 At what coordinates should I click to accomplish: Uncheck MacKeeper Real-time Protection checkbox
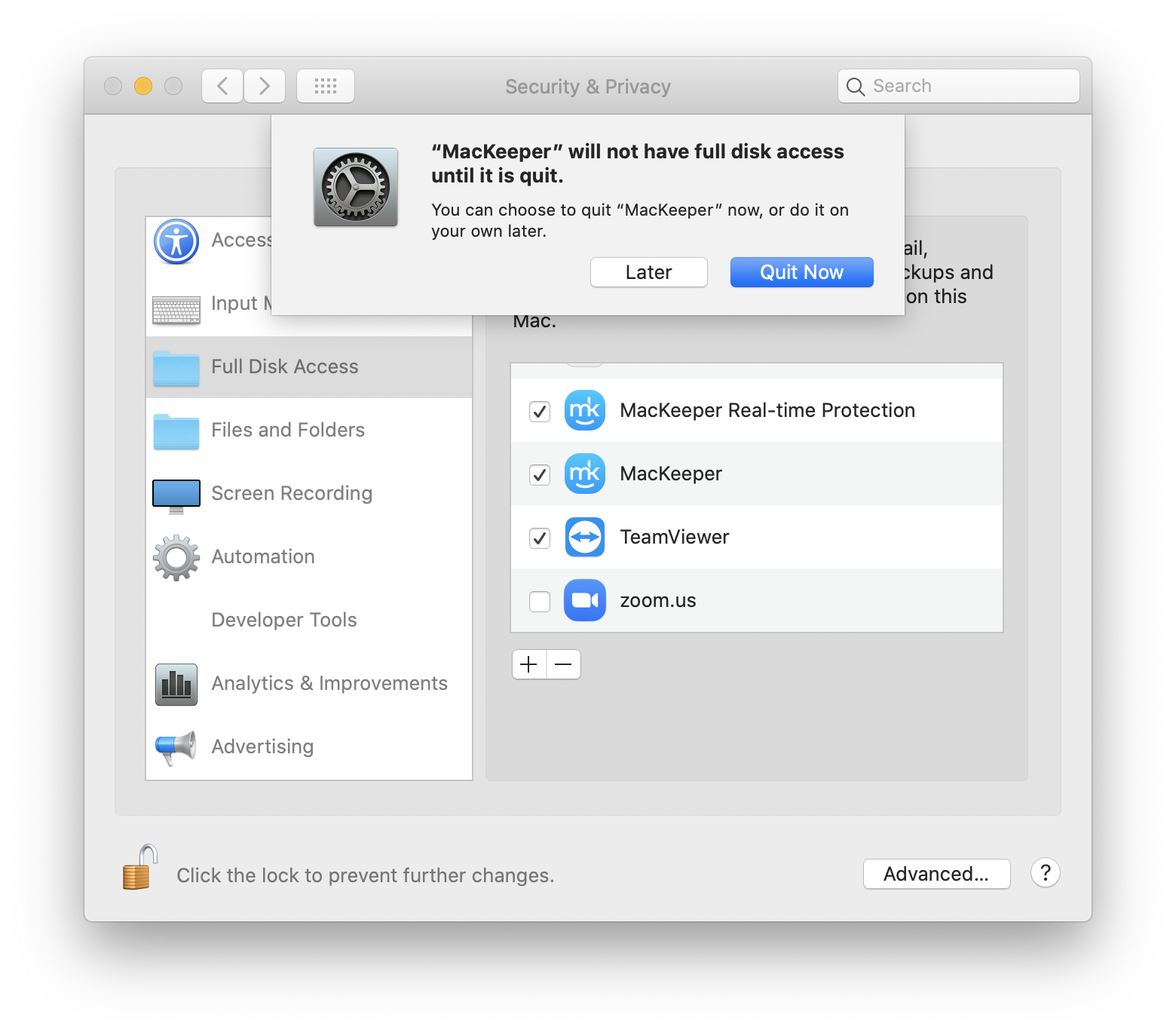(540, 411)
